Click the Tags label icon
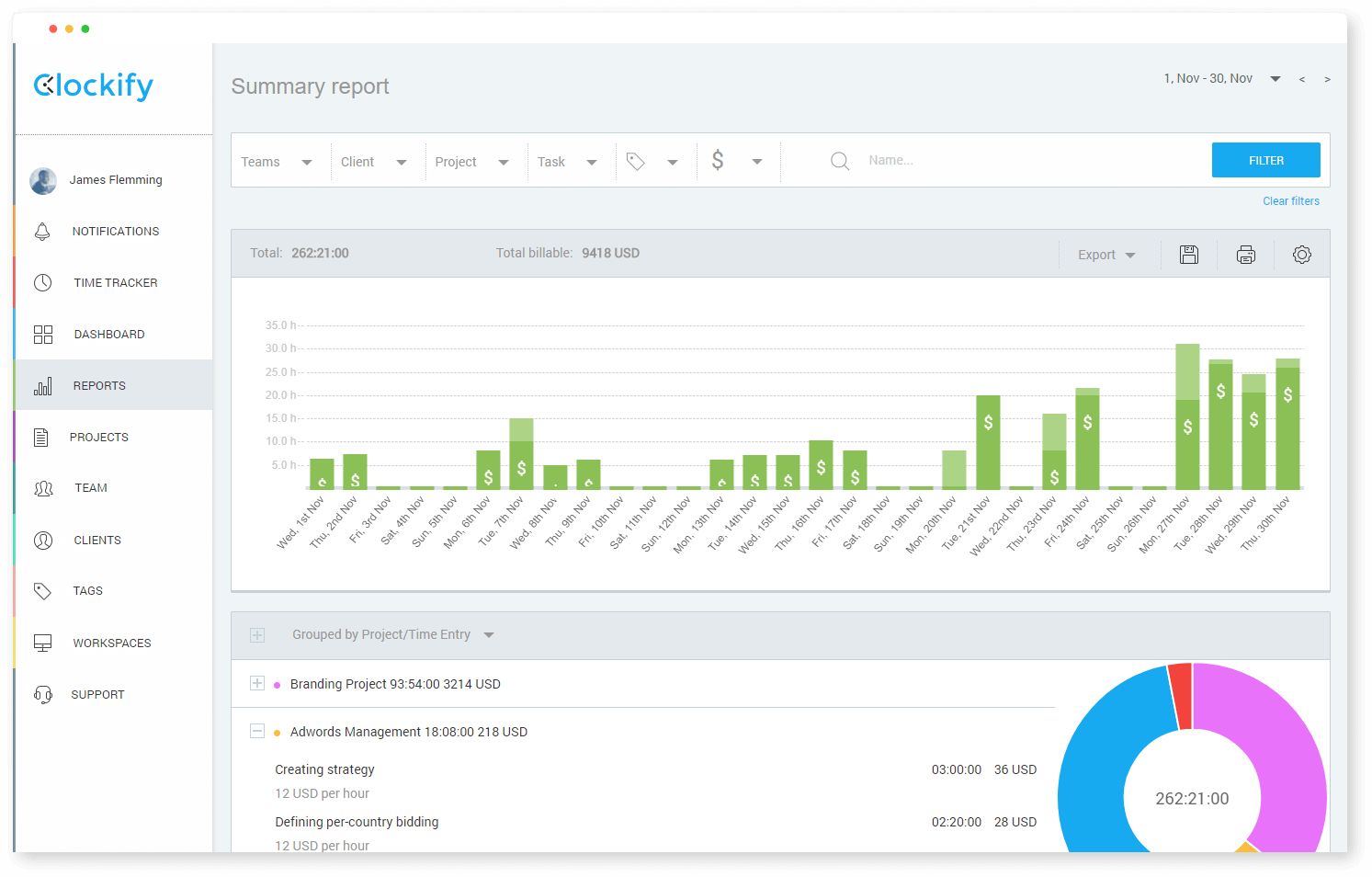 click(42, 591)
